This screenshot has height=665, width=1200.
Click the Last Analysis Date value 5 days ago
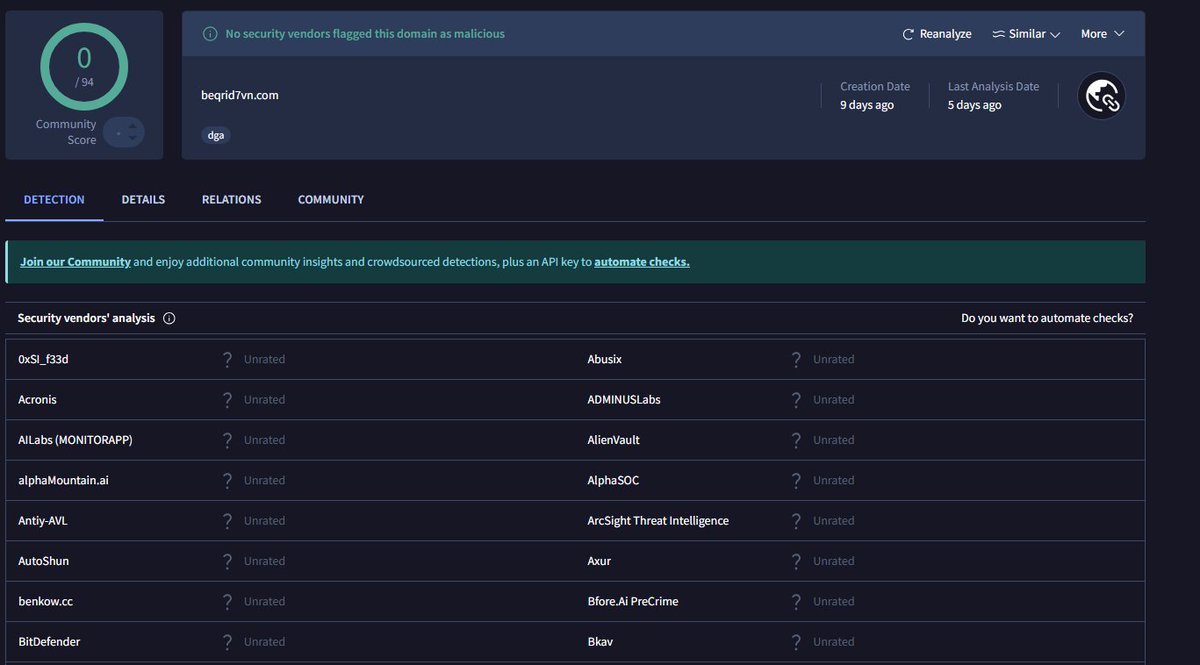[x=975, y=105]
